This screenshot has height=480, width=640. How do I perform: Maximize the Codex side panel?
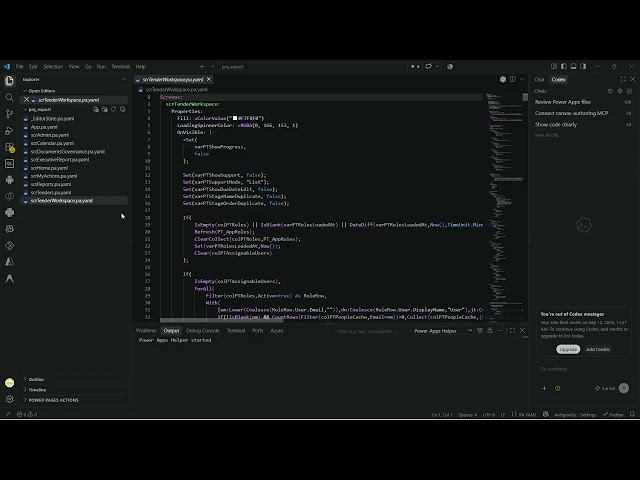click(623, 79)
